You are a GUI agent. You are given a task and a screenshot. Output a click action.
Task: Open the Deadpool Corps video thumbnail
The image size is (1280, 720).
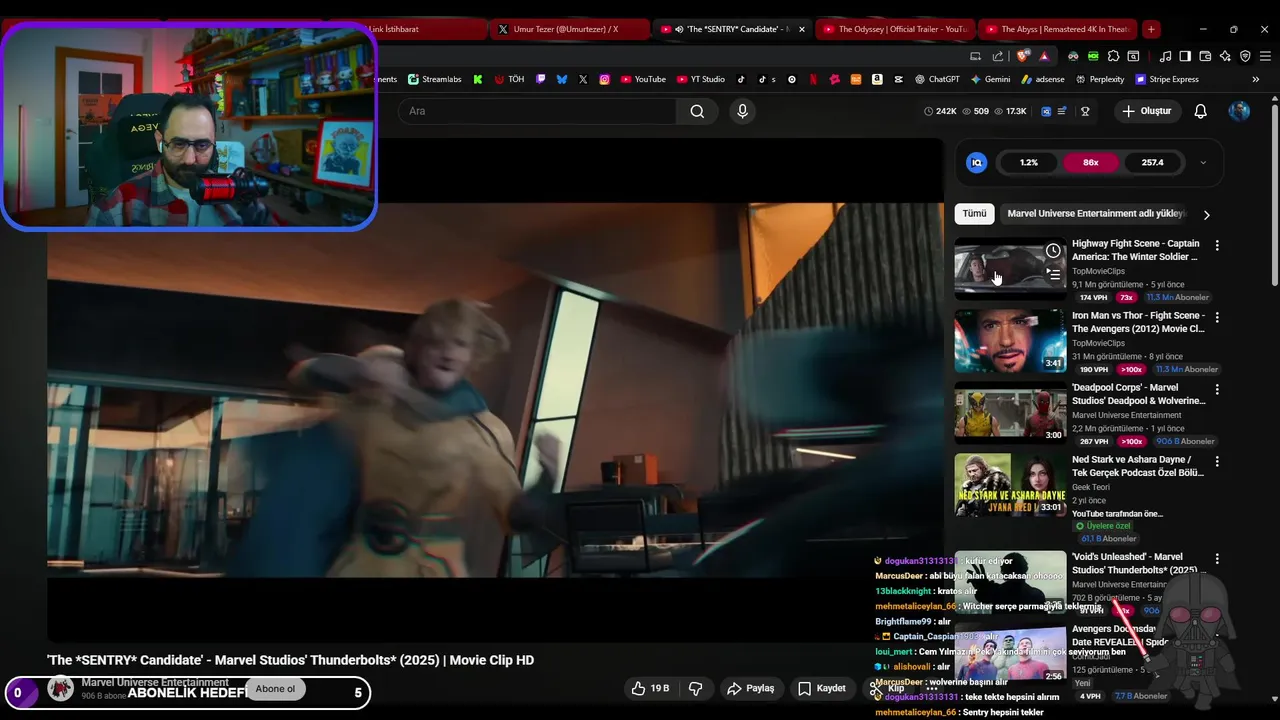(1010, 412)
